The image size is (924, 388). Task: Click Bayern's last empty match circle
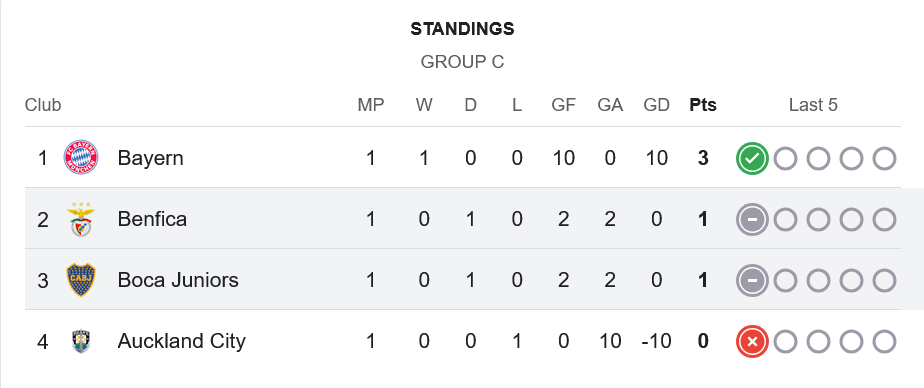point(884,158)
